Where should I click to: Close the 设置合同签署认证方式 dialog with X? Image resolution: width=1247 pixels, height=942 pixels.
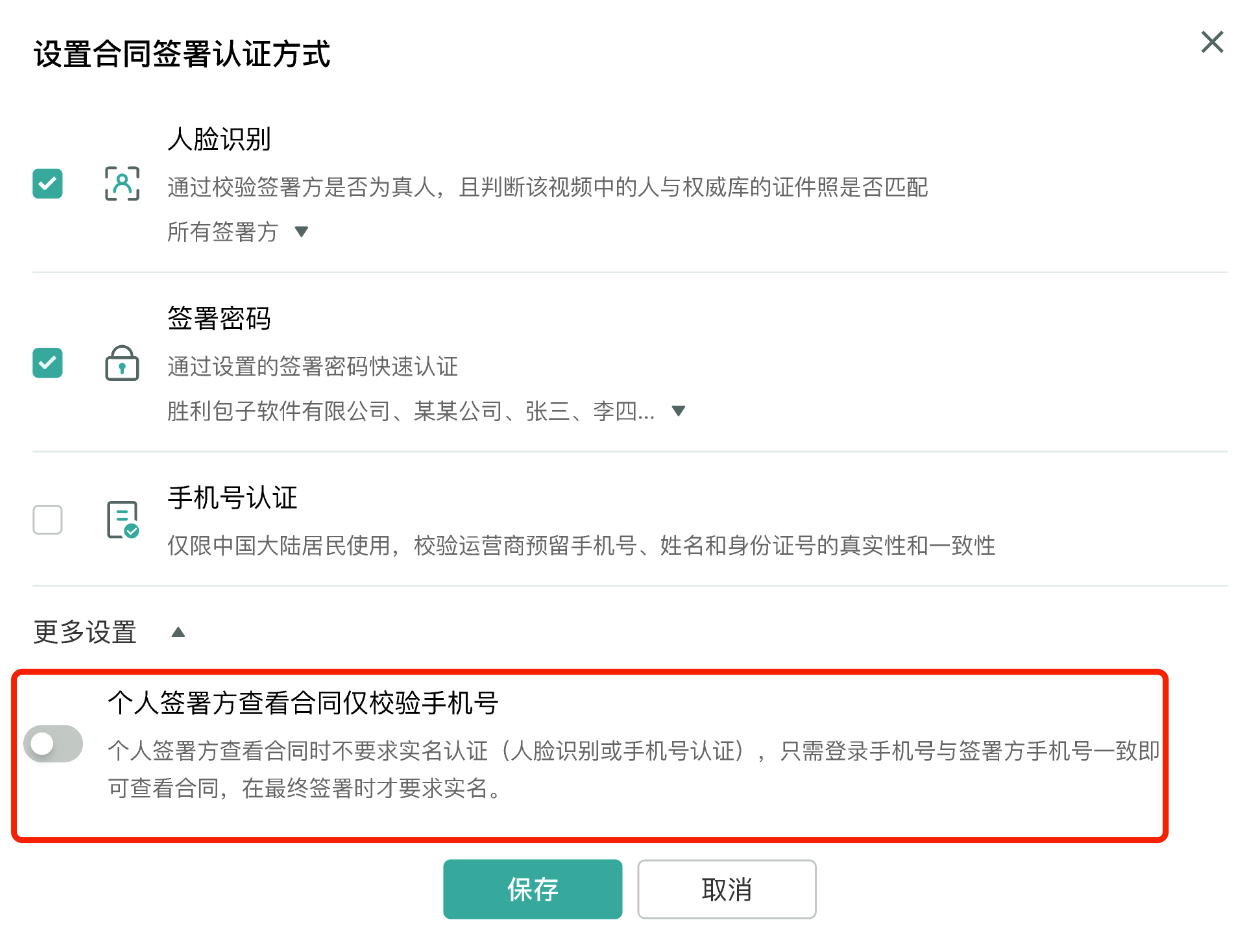pos(1212,42)
